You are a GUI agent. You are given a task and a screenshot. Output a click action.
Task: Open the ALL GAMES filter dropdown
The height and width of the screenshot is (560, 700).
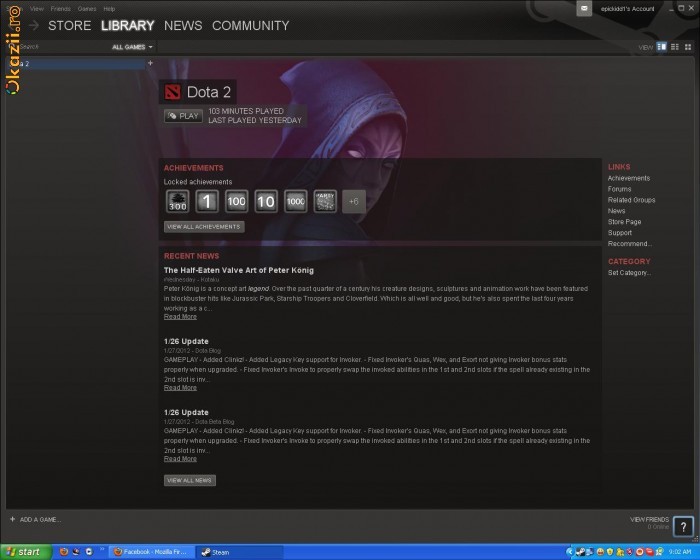132,47
